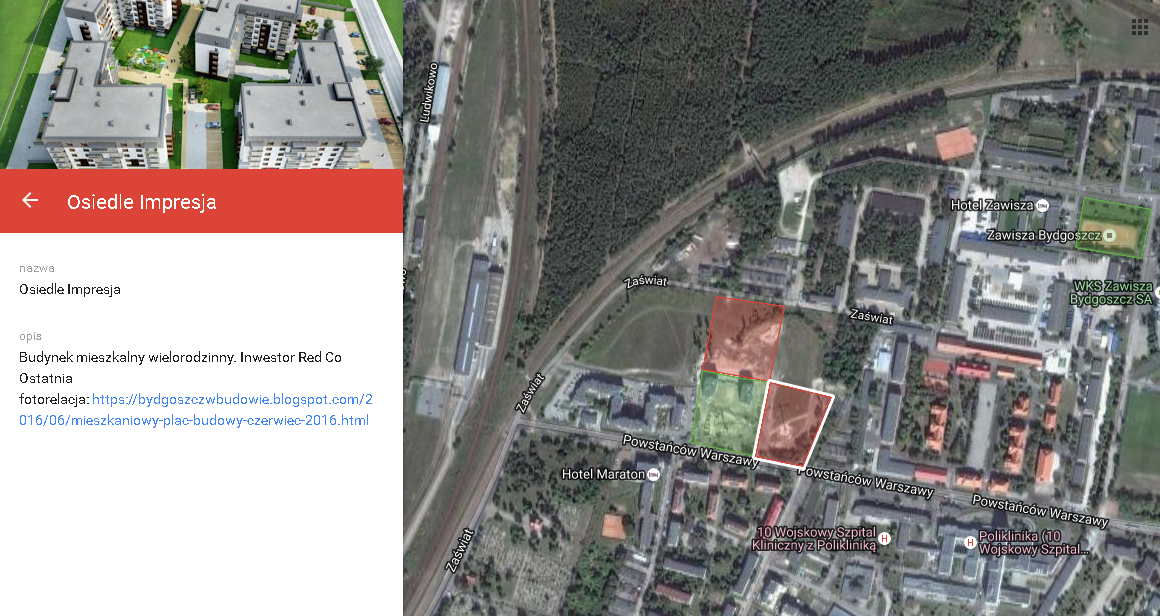This screenshot has height=616, width=1160.
Task: Click the back arrow beside Osiedle Impresja
Action: pos(30,200)
